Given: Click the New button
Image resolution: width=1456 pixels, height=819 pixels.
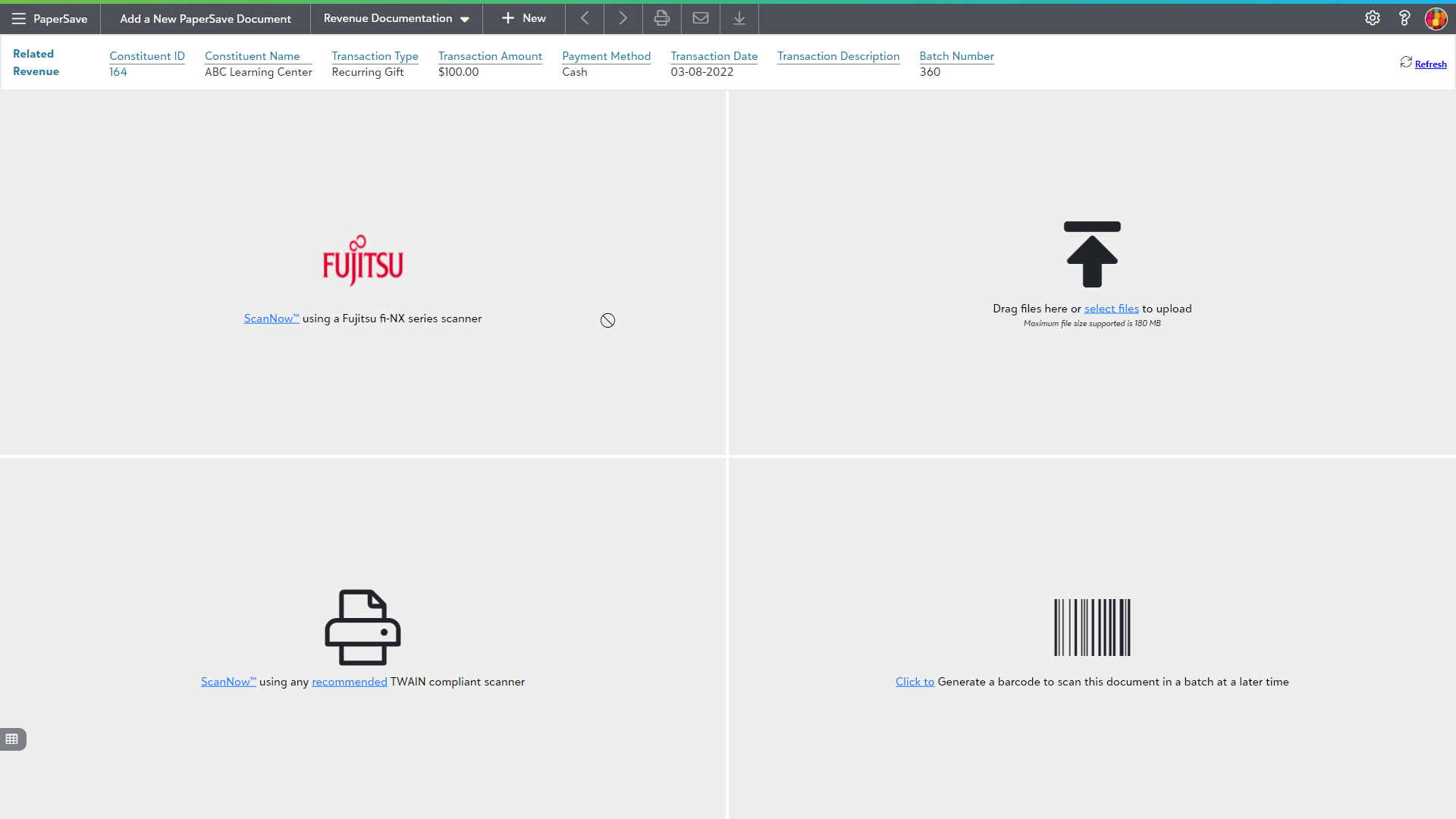Looking at the screenshot, I should [x=523, y=18].
